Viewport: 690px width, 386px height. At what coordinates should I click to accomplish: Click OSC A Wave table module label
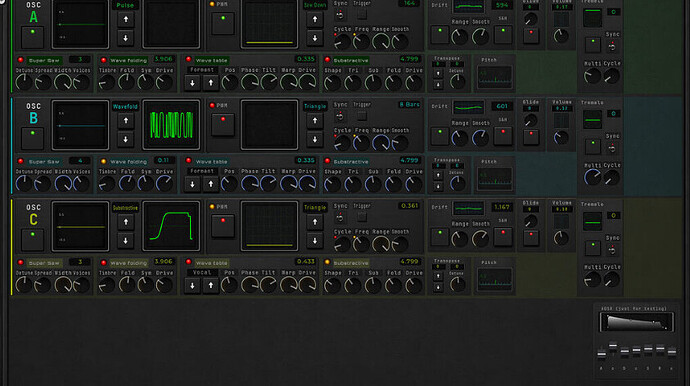coord(211,60)
